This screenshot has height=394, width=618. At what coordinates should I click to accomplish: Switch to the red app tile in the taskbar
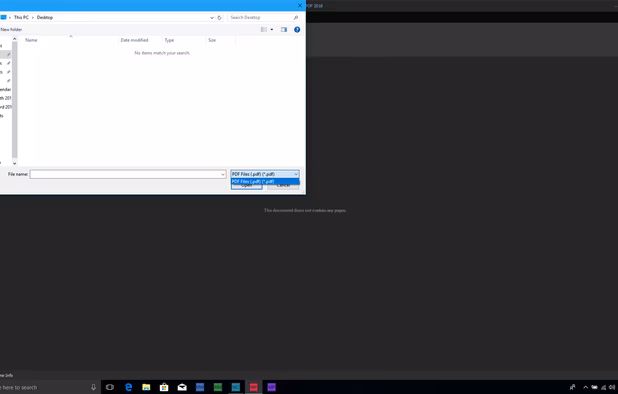(x=253, y=387)
